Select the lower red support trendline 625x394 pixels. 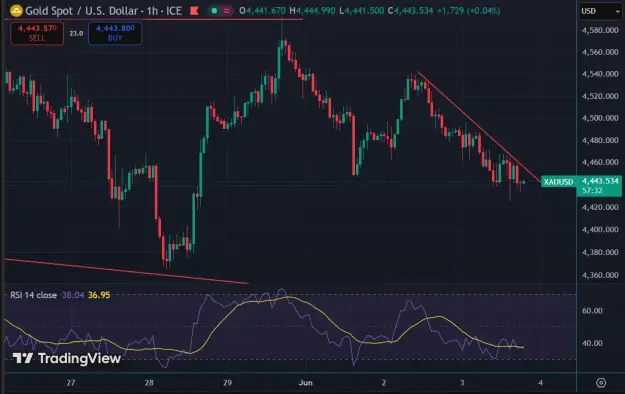127,272
